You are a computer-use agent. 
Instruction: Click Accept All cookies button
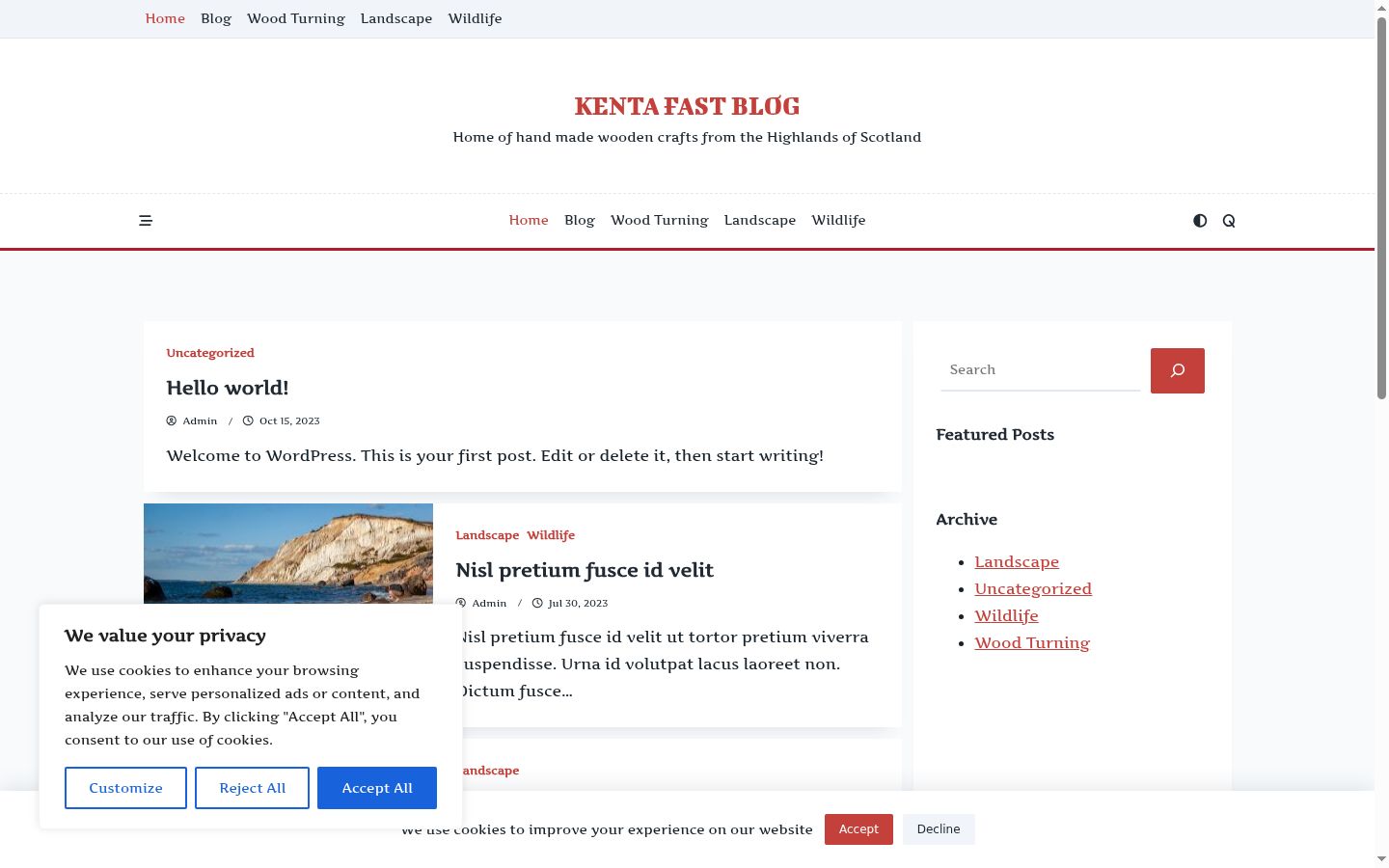point(377,788)
